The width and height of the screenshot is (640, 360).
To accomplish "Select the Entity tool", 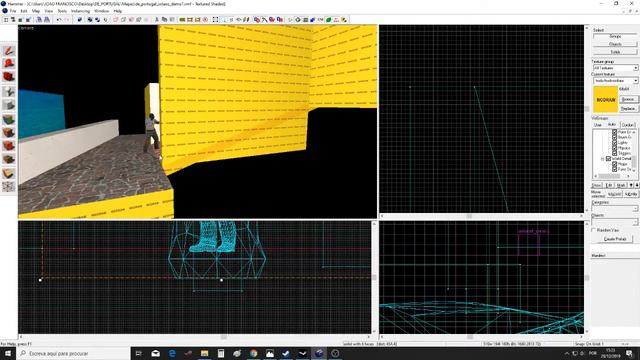I will 9,91.
